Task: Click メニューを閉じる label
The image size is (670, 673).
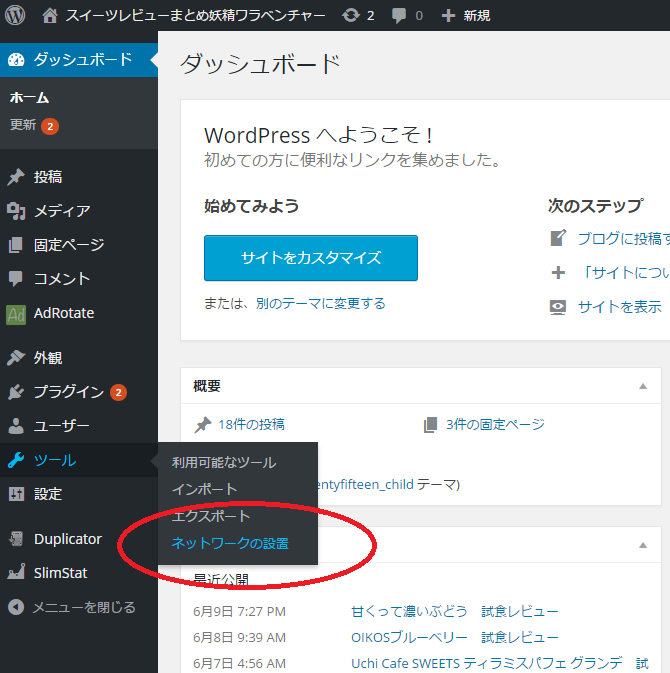Action: click(x=84, y=607)
